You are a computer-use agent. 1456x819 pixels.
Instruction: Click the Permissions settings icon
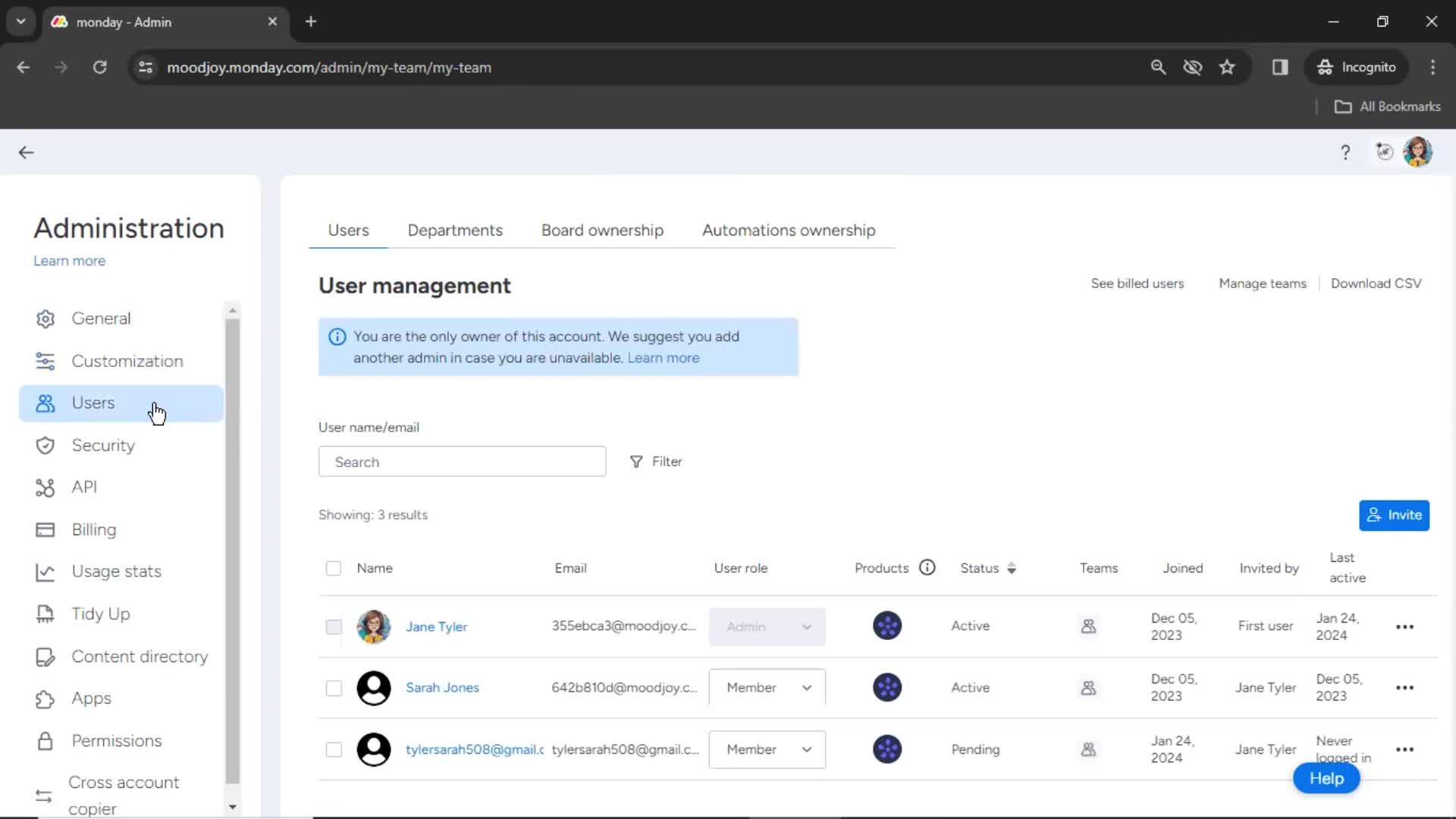click(44, 740)
